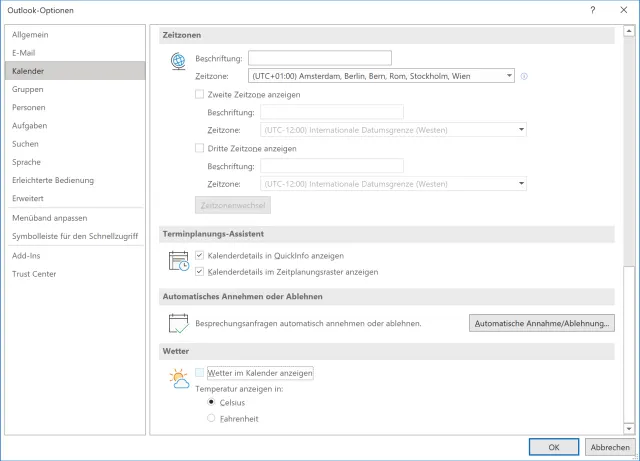Screen dimensions: 640x461
Task: Switch to E-Mail options category
Action: [25, 53]
